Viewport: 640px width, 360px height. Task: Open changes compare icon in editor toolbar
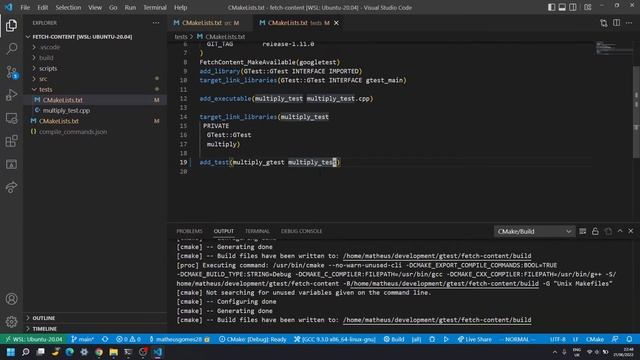[603, 23]
